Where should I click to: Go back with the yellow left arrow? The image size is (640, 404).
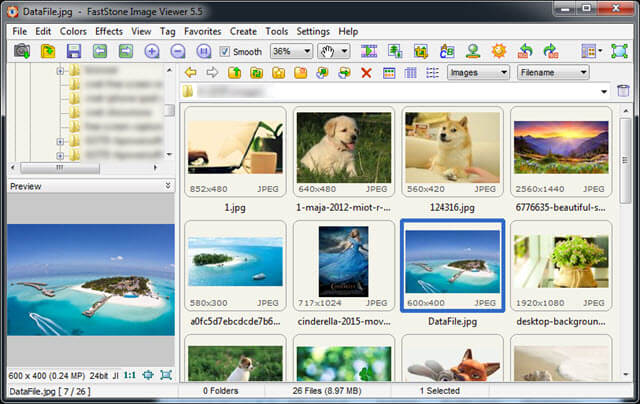coord(190,73)
